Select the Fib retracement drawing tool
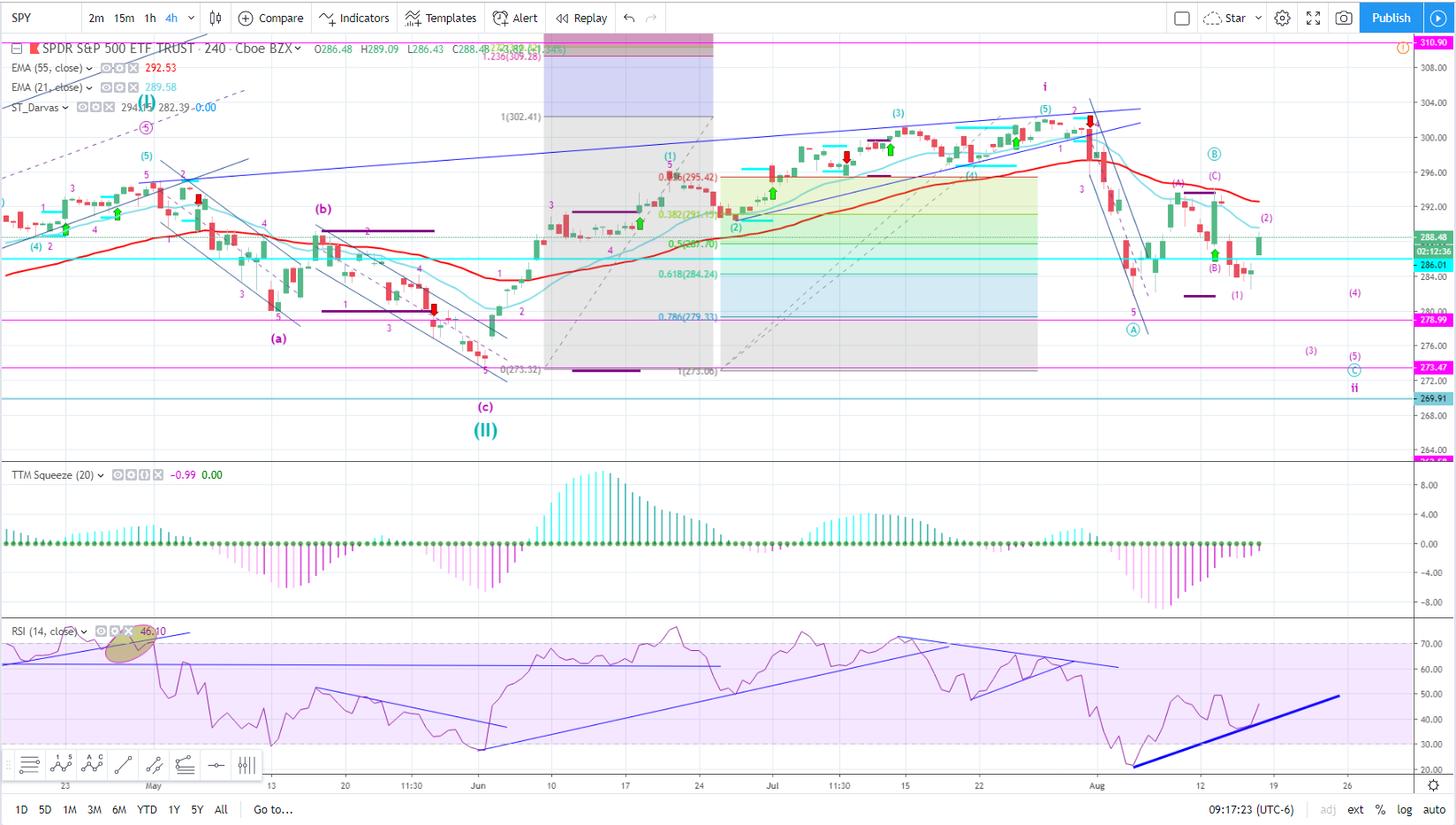Screen dimensions: 1456x825 (x=29, y=765)
